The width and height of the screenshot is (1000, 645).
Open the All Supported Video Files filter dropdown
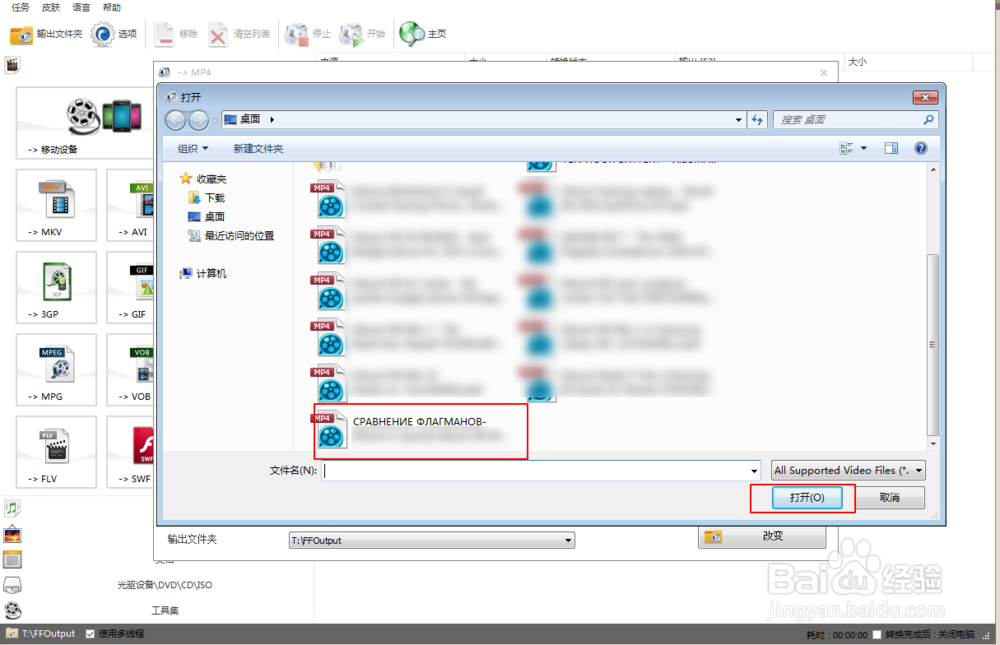pyautogui.click(x=848, y=470)
